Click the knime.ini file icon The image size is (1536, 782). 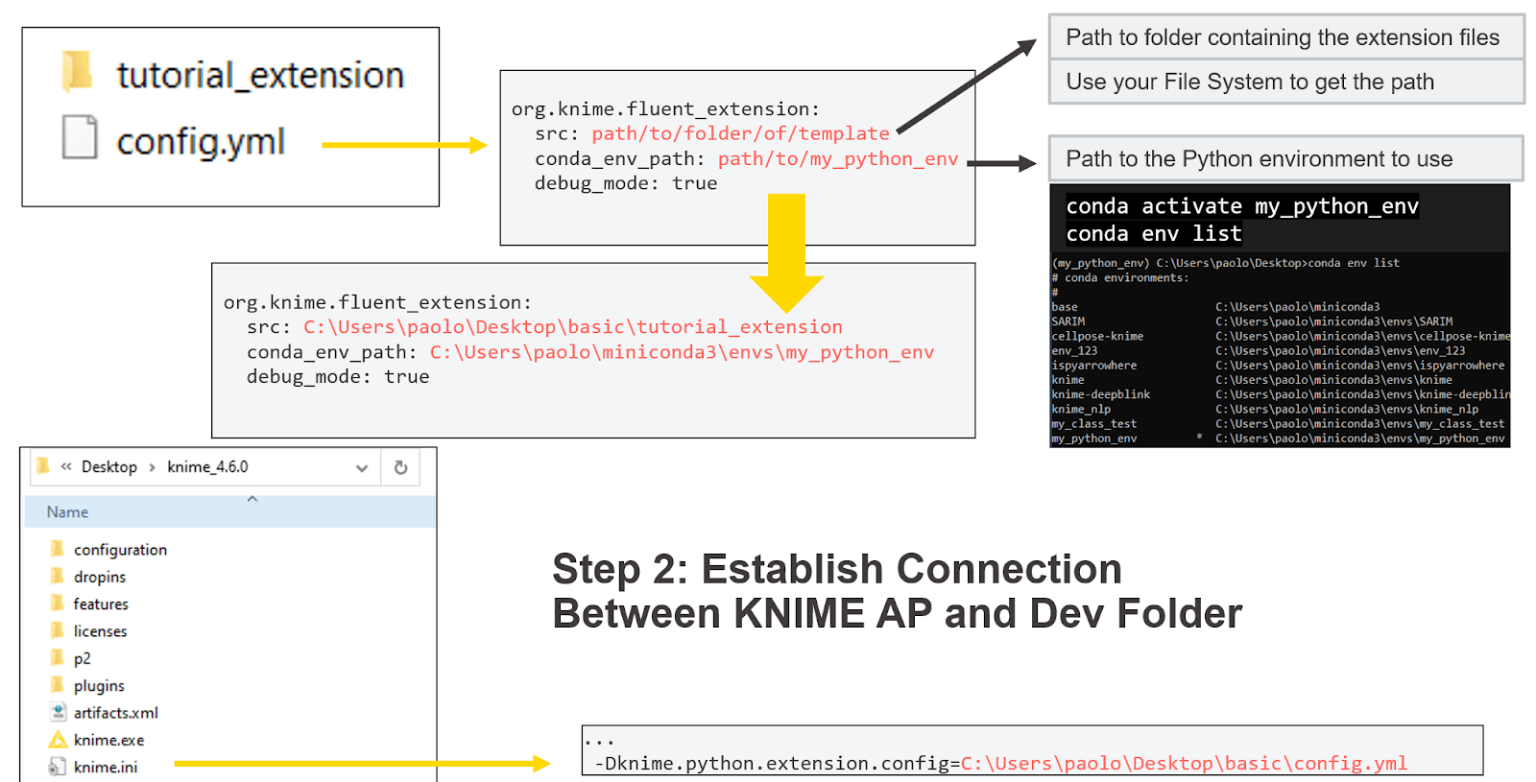coord(57,768)
